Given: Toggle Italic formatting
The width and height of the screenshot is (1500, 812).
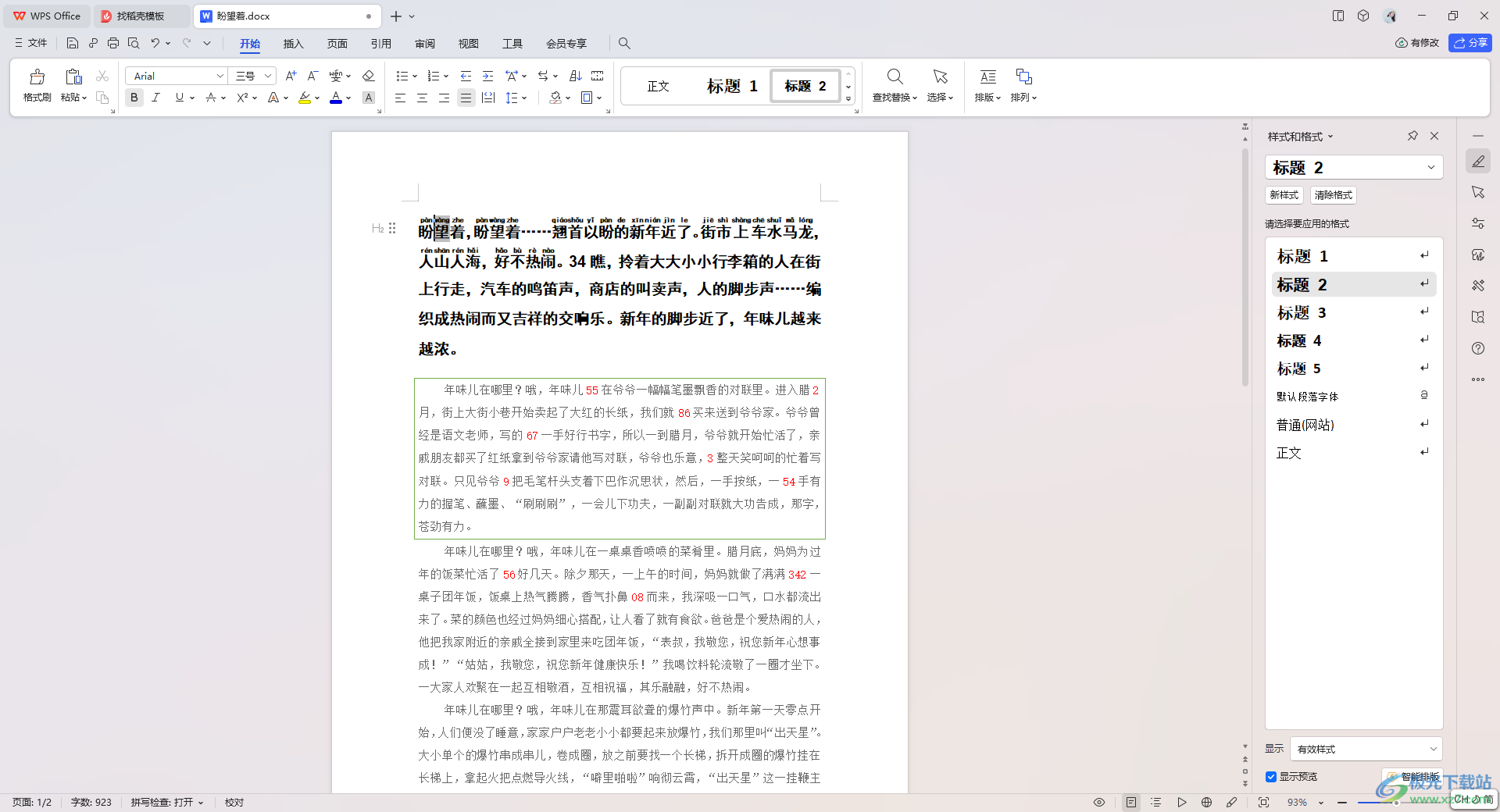Looking at the screenshot, I should tap(156, 98).
